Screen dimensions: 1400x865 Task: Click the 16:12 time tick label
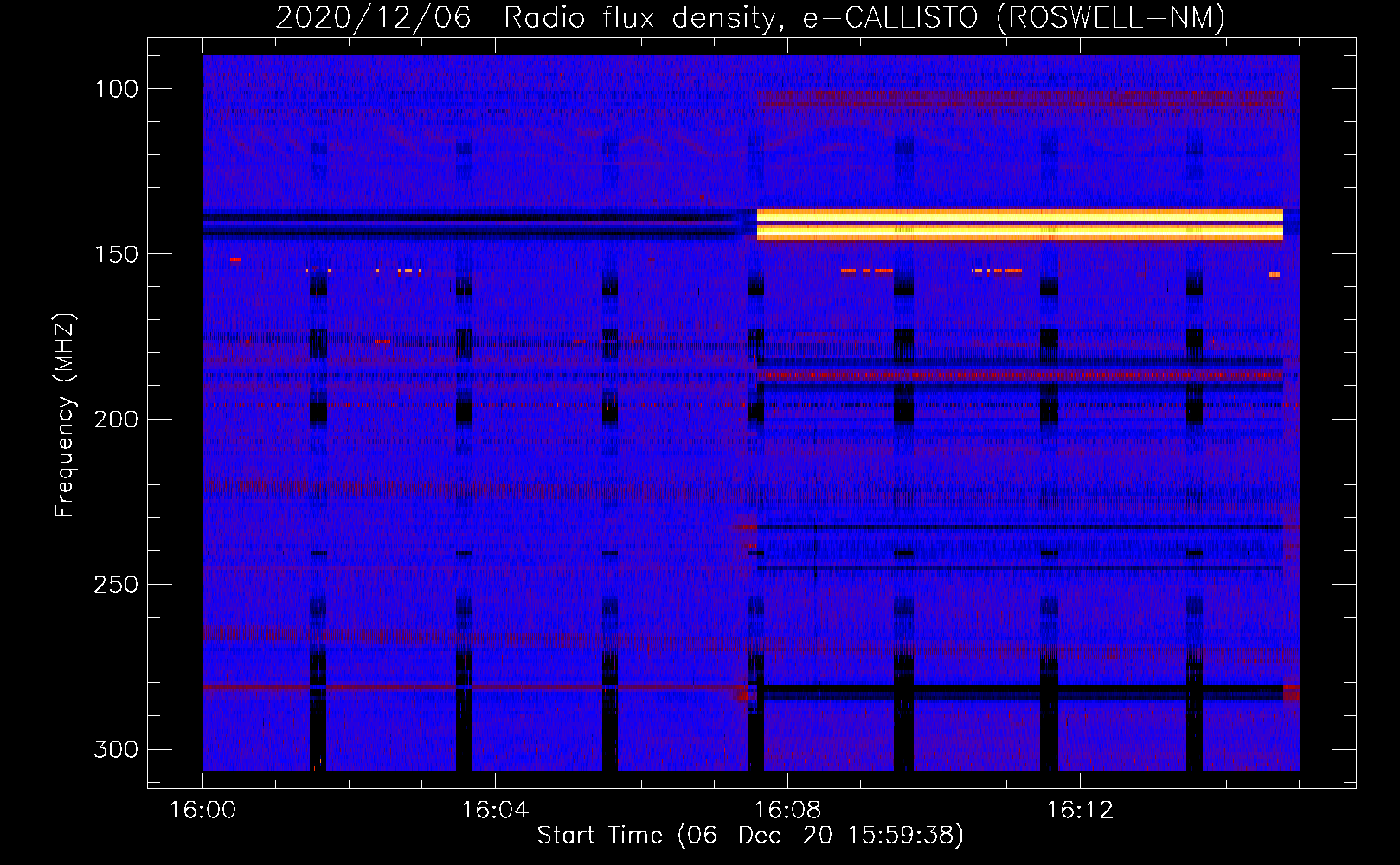pyautogui.click(x=1080, y=811)
